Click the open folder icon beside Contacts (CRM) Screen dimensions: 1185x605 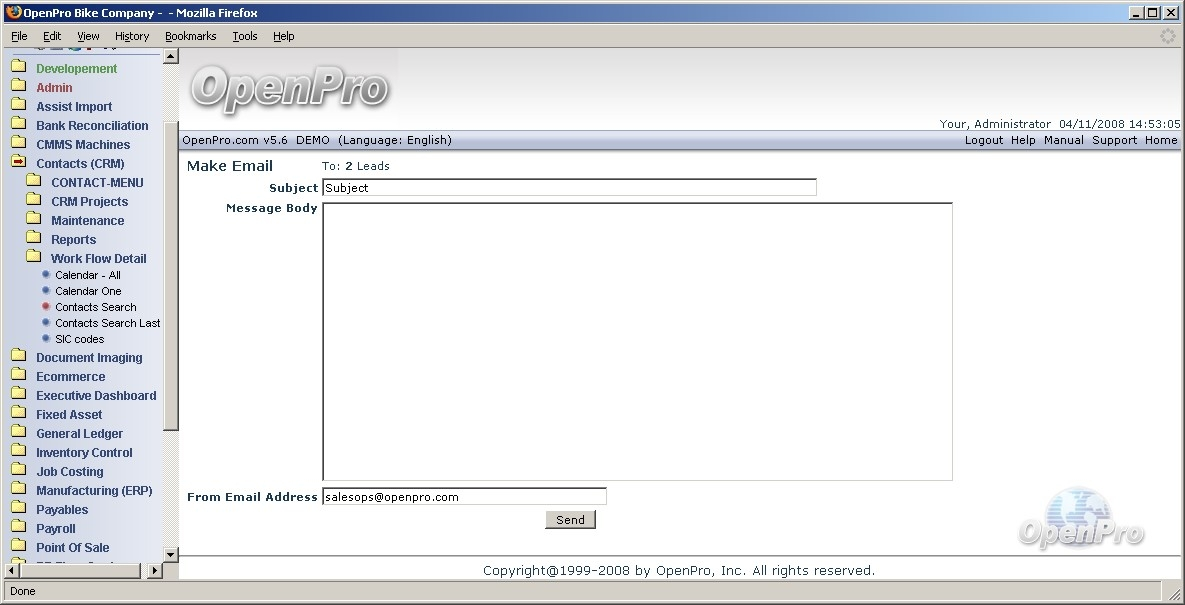click(x=18, y=163)
